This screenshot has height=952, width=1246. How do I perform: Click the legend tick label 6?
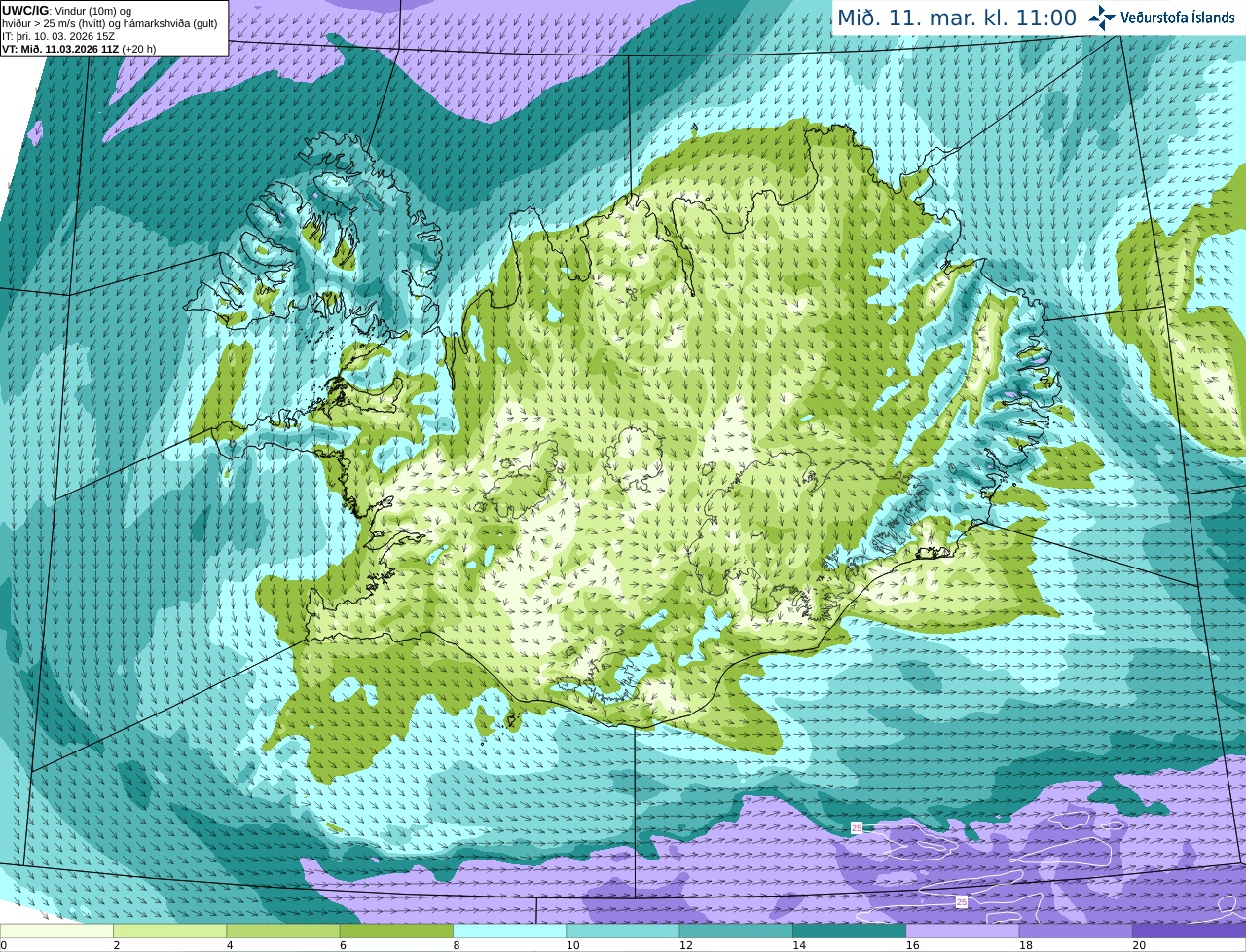coord(344,945)
